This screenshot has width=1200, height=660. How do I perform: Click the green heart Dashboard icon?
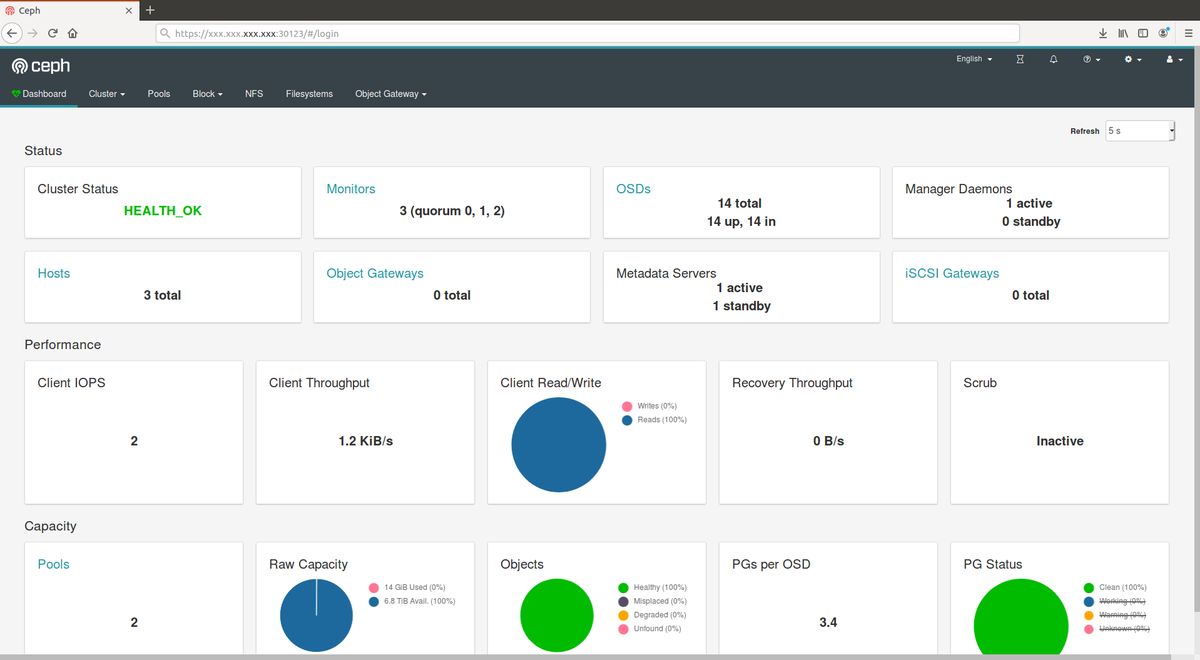click(16, 94)
